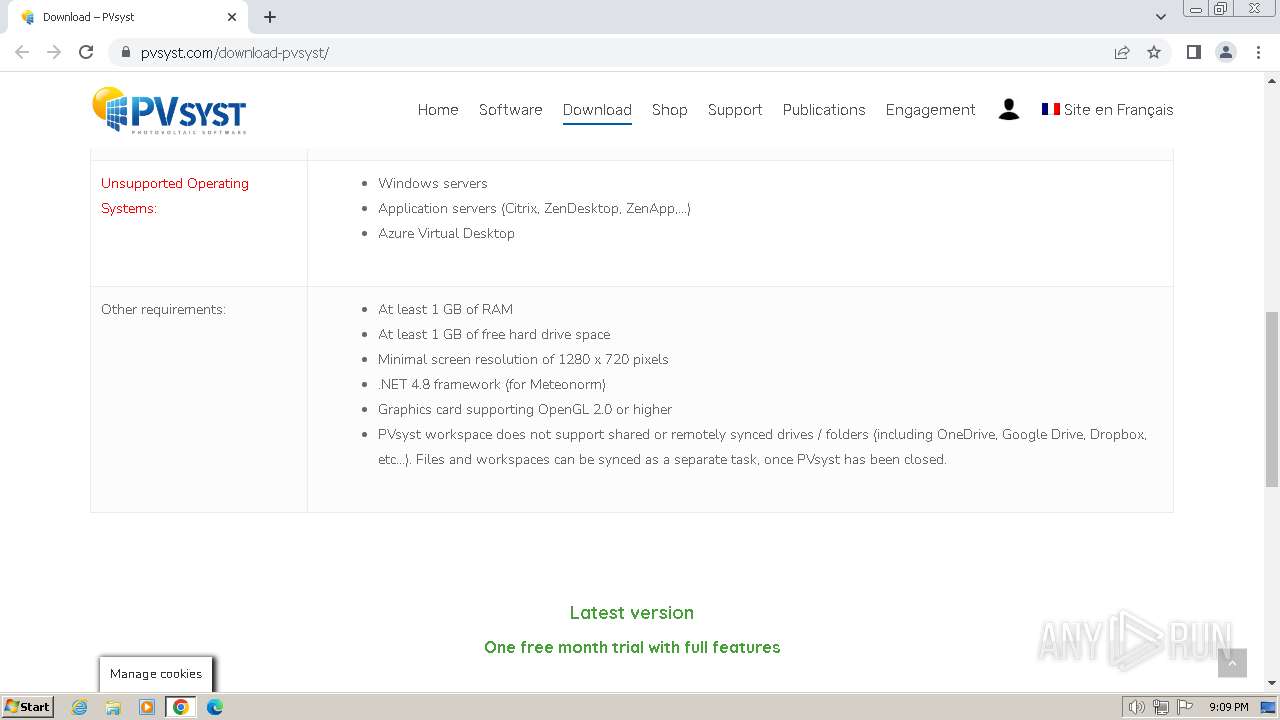Click the 'Latest version' heading
Viewport: 1280px width, 720px height.
coord(632,613)
